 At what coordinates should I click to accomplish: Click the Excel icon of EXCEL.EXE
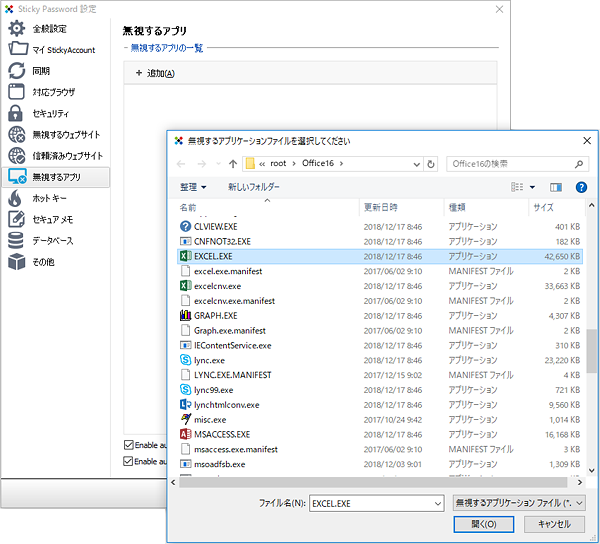[185, 256]
